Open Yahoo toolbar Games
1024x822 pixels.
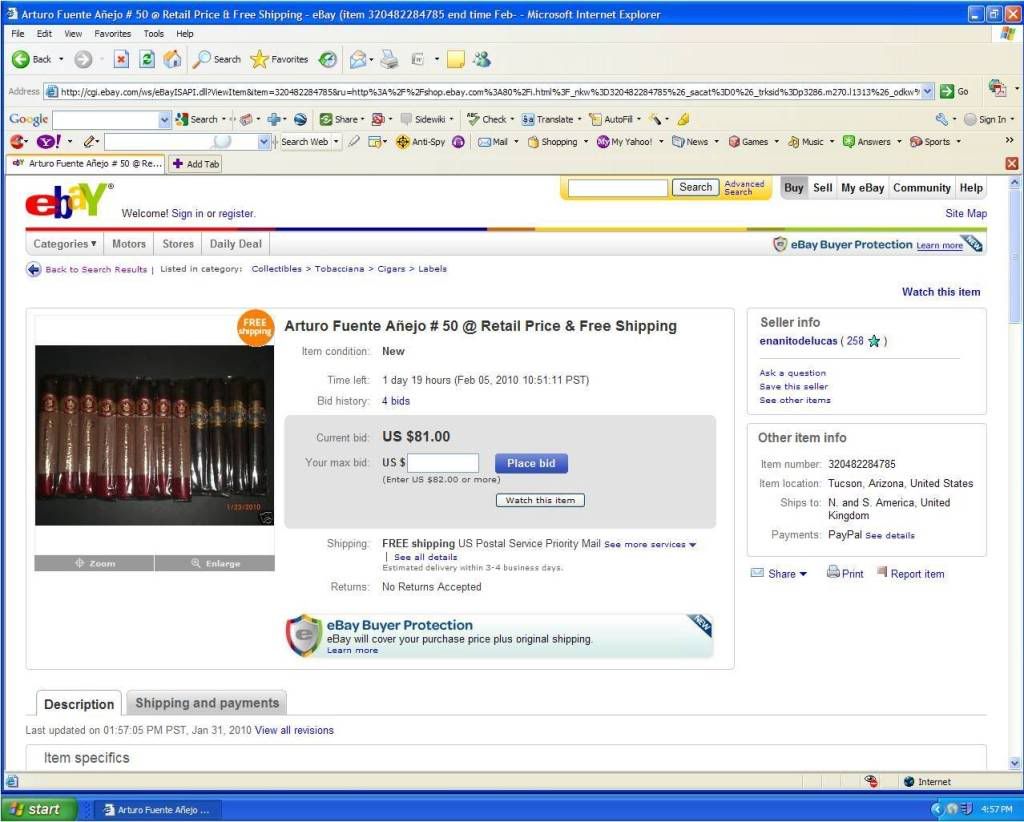click(x=748, y=142)
